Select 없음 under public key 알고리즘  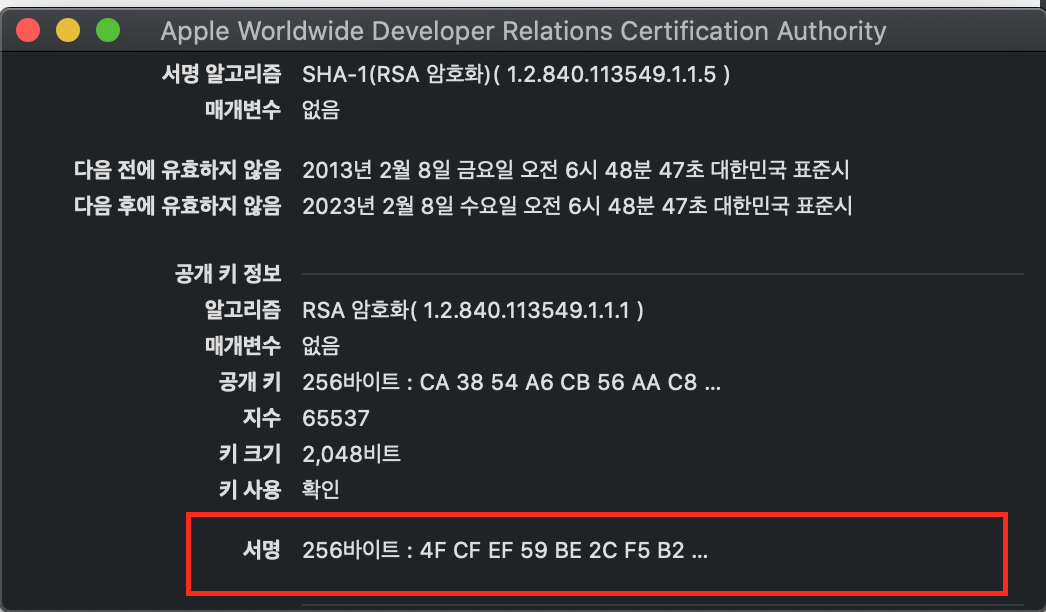point(321,346)
